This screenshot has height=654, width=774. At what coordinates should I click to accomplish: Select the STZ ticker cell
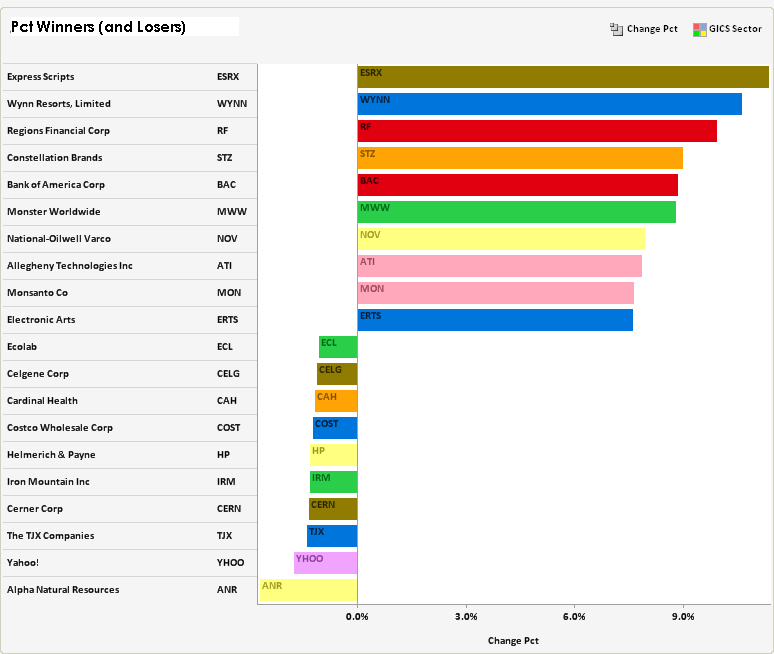click(x=225, y=158)
